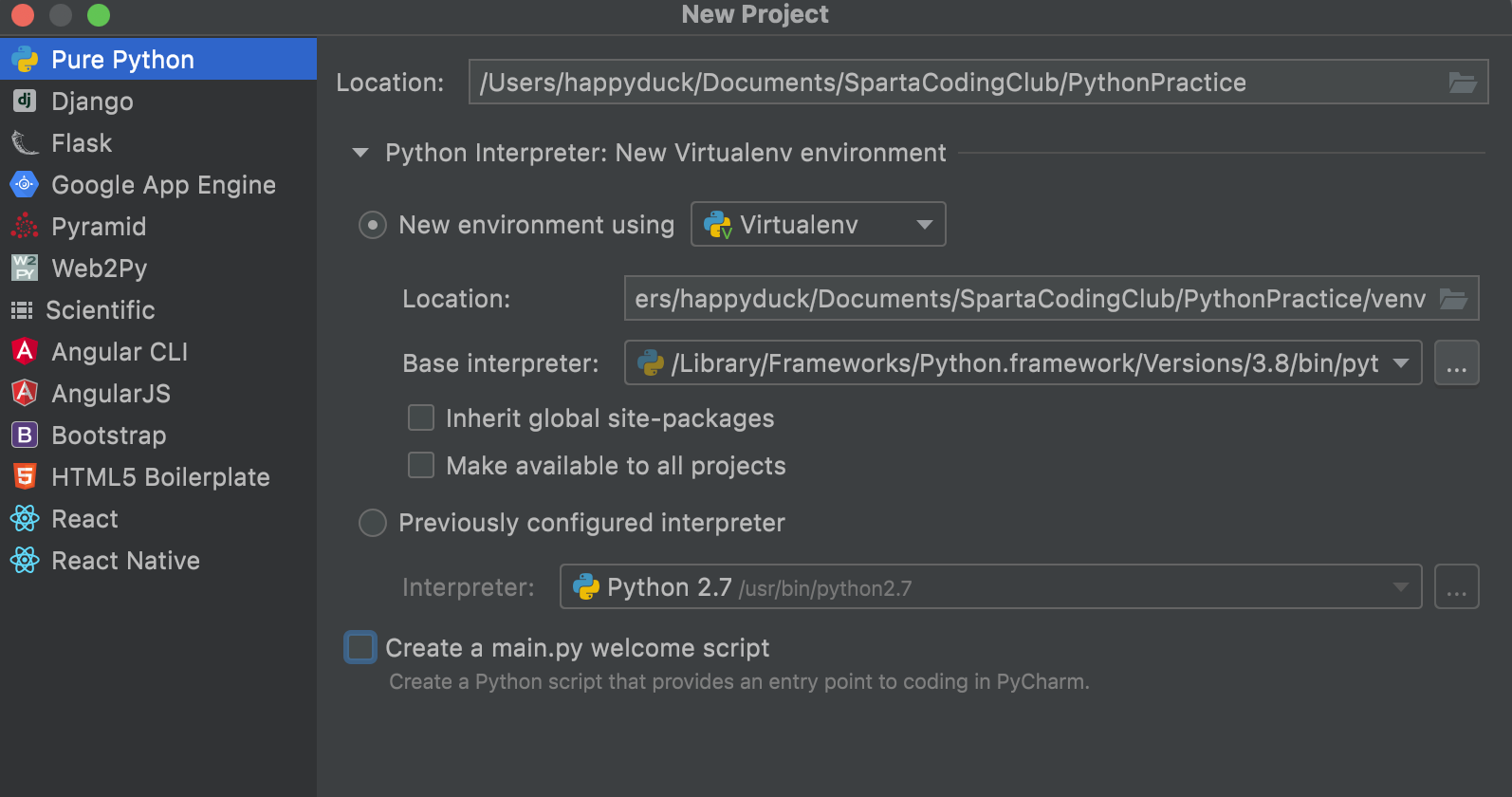Click ellipsis button beside Base interpreter

(1456, 363)
